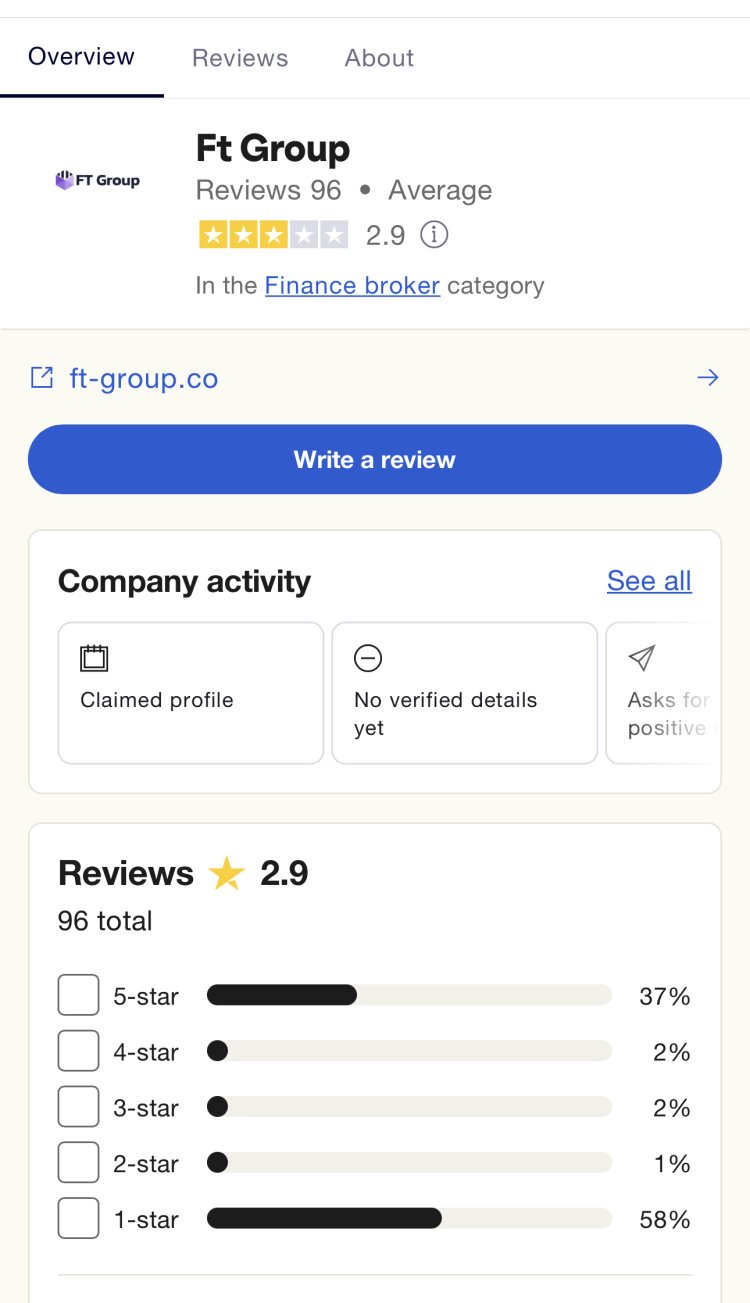
Task: Check the 4-star filter checkbox
Action: 79,1051
